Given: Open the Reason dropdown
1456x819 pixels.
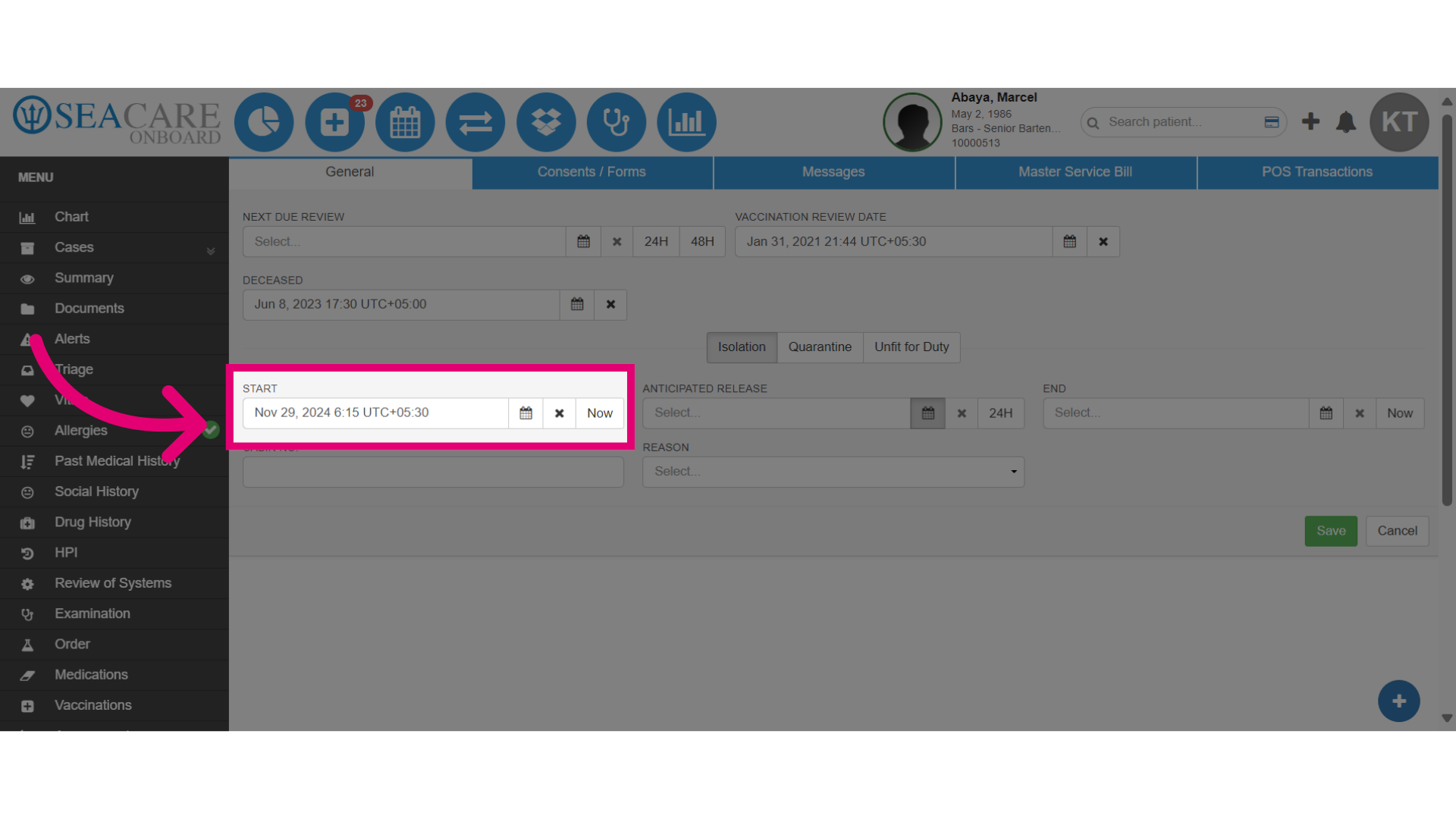Looking at the screenshot, I should (833, 472).
